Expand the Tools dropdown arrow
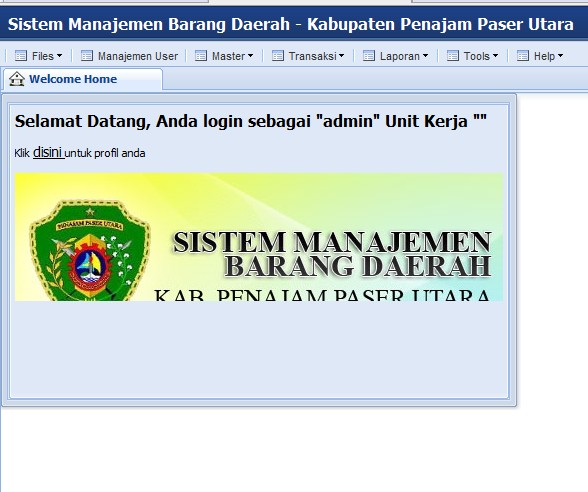 click(495, 56)
